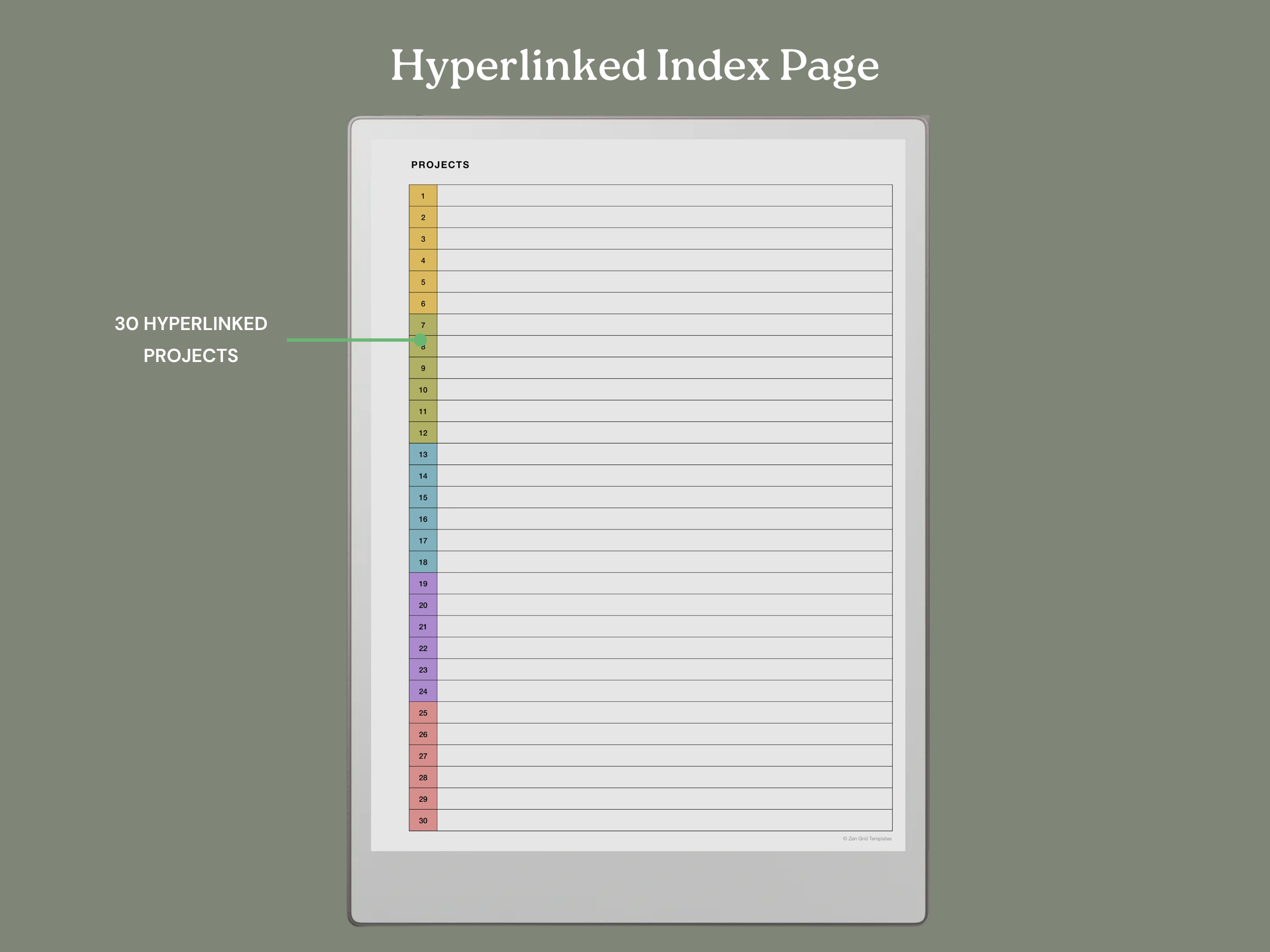Open project 28 from the list

(423, 777)
